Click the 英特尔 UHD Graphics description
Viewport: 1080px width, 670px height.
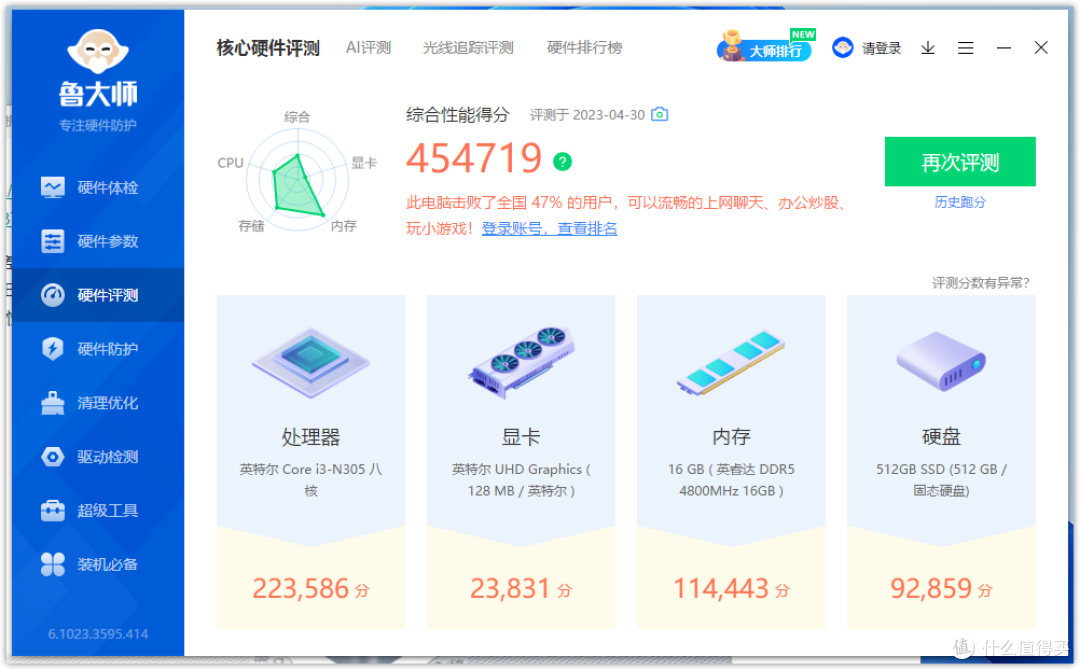(x=521, y=480)
